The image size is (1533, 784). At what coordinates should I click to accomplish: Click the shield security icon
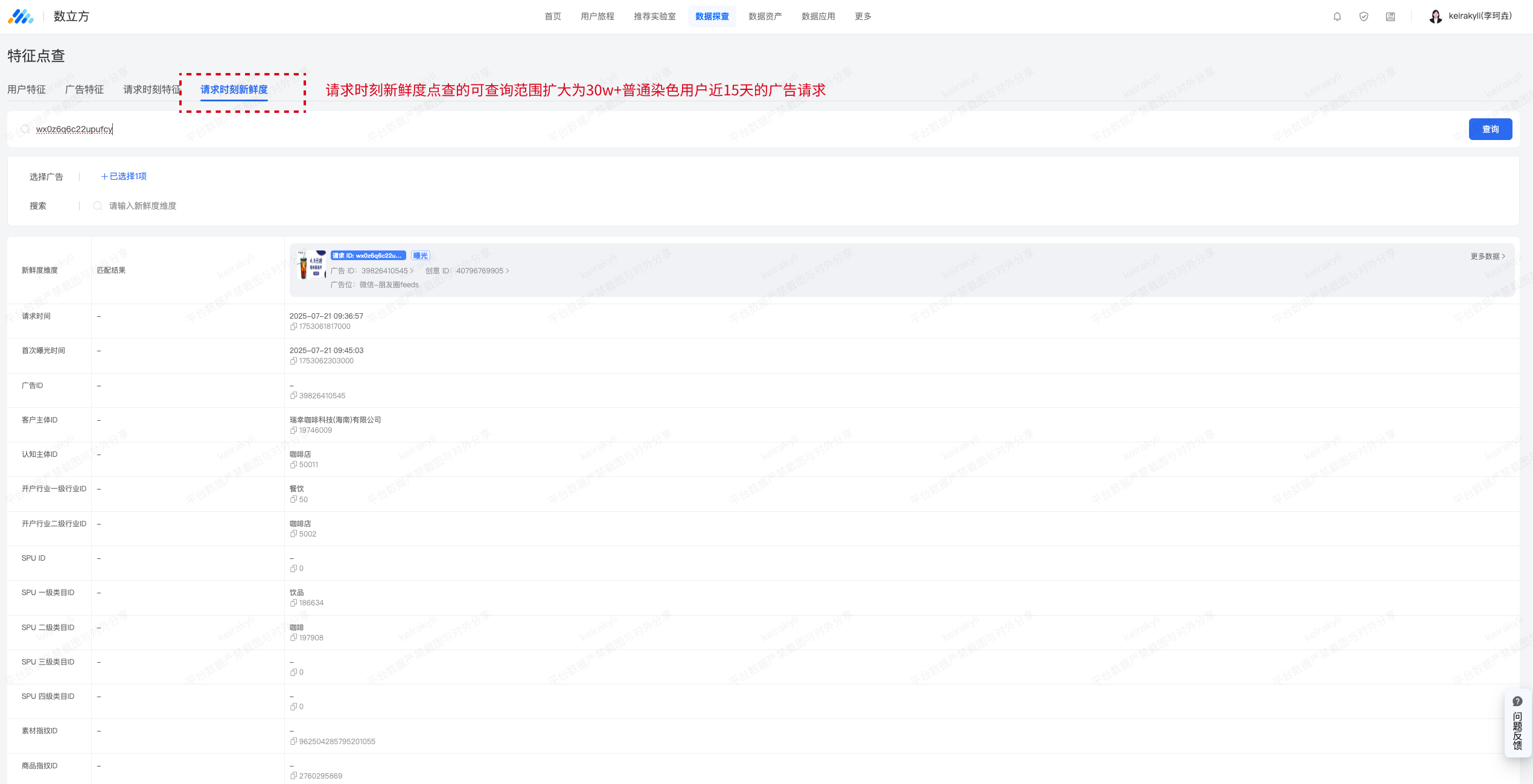click(1363, 17)
